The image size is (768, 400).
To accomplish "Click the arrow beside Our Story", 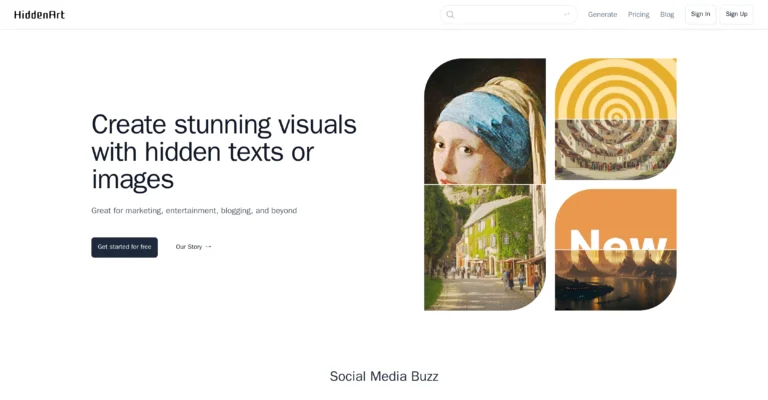I will click(208, 247).
